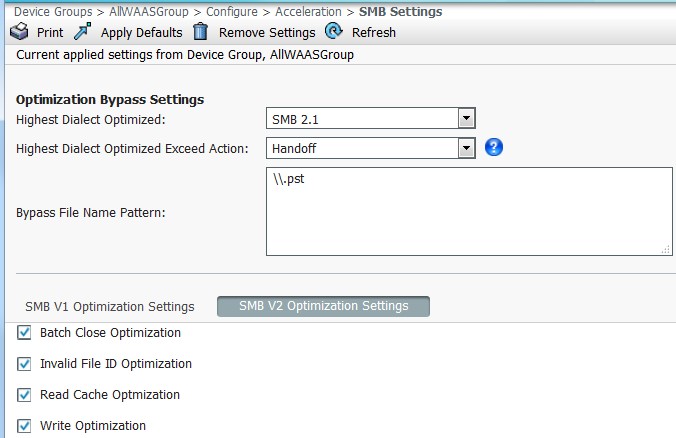Click the Configure breadcrumb
676x438 pixels.
pos(232,12)
